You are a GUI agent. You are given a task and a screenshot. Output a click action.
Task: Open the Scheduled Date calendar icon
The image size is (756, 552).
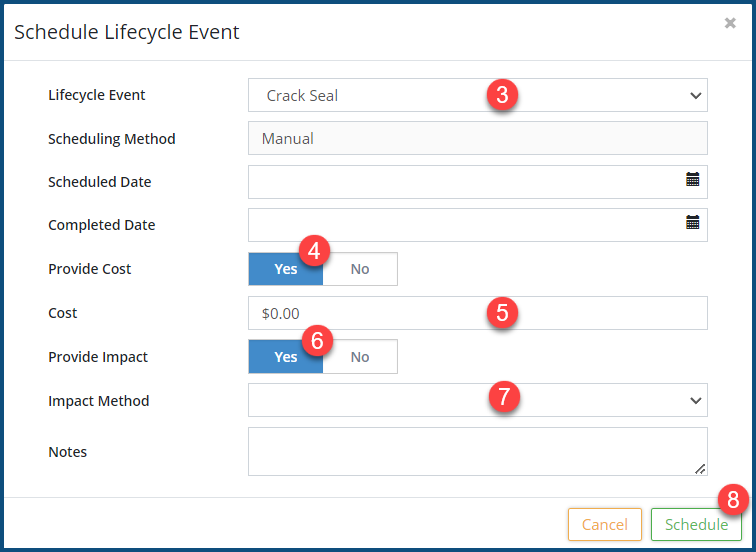point(692,180)
